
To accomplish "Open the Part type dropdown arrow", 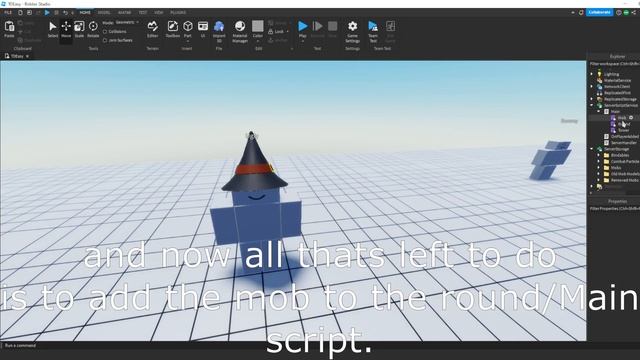I will point(188,41).
